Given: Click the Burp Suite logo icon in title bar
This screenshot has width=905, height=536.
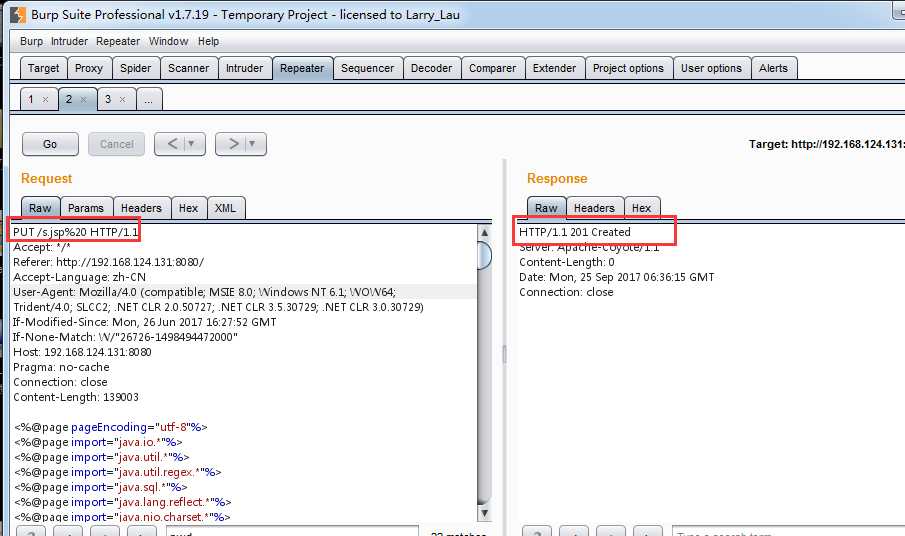Looking at the screenshot, I should click(x=17, y=14).
